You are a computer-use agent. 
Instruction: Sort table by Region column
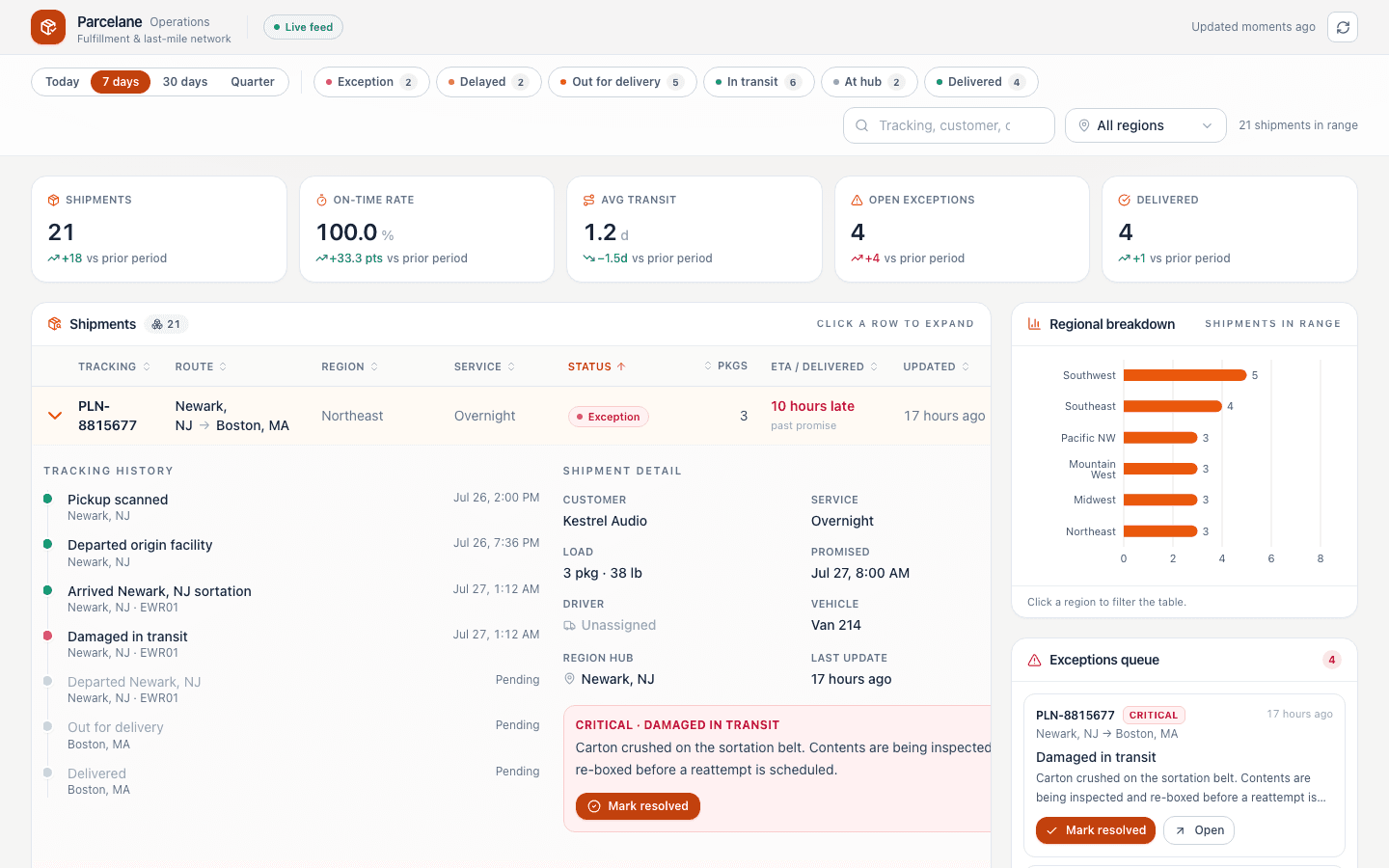tap(350, 366)
